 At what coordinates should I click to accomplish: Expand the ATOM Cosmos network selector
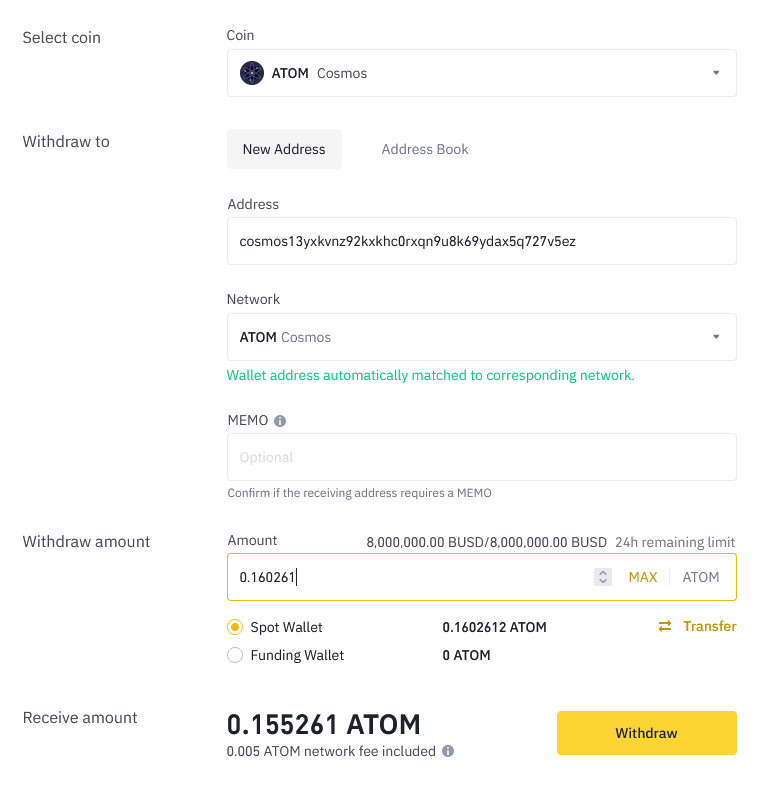pos(482,337)
